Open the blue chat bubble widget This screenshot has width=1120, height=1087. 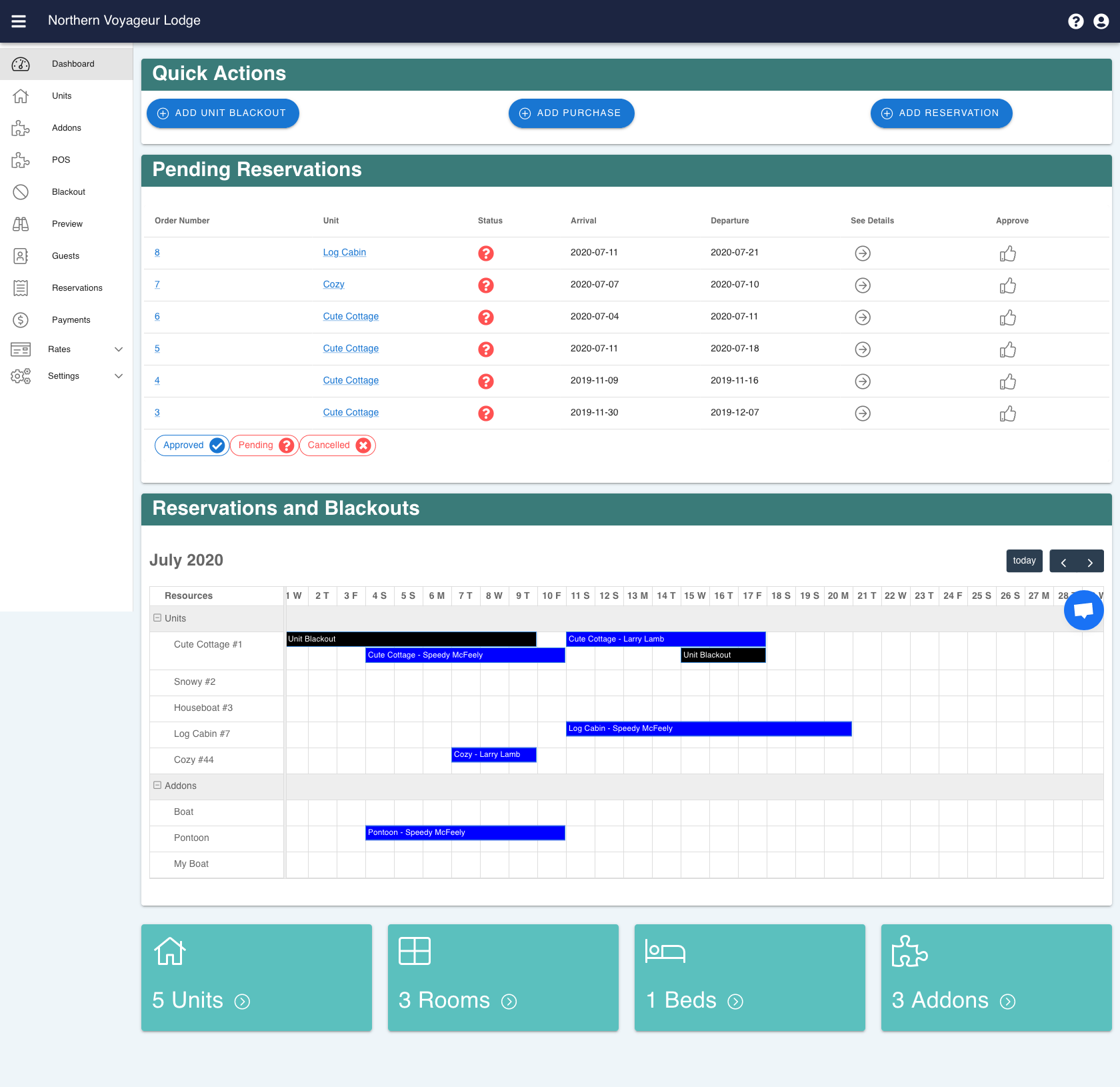[1083, 610]
